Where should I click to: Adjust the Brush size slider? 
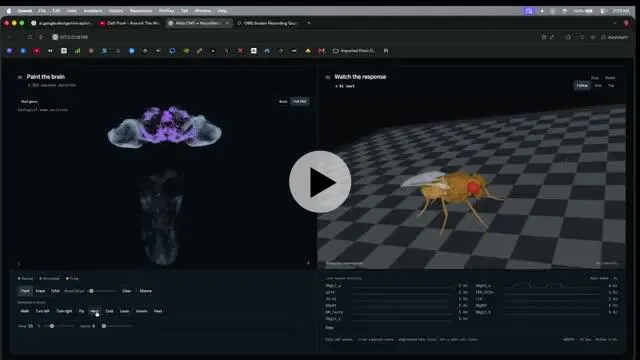coord(102,291)
